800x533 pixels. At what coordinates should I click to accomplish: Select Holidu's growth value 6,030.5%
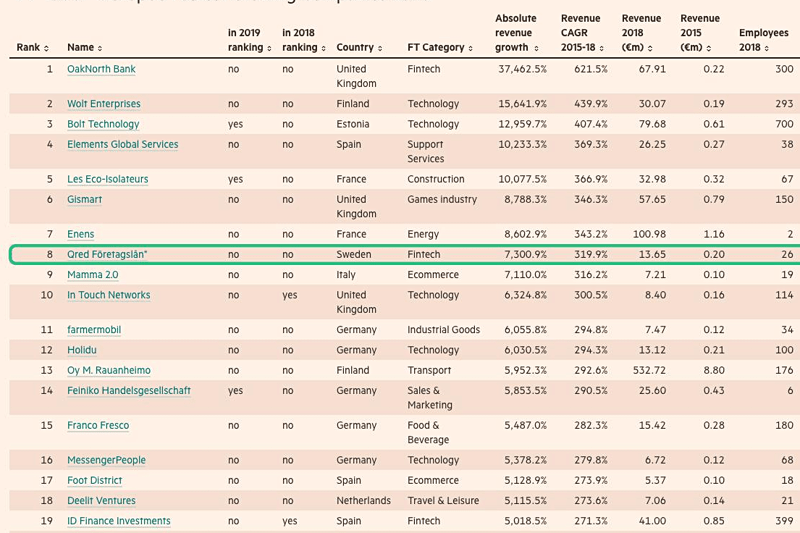point(526,350)
